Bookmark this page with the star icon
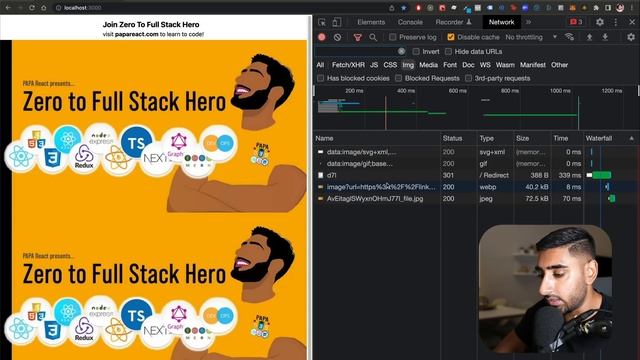The width and height of the screenshot is (640, 360). point(404,8)
